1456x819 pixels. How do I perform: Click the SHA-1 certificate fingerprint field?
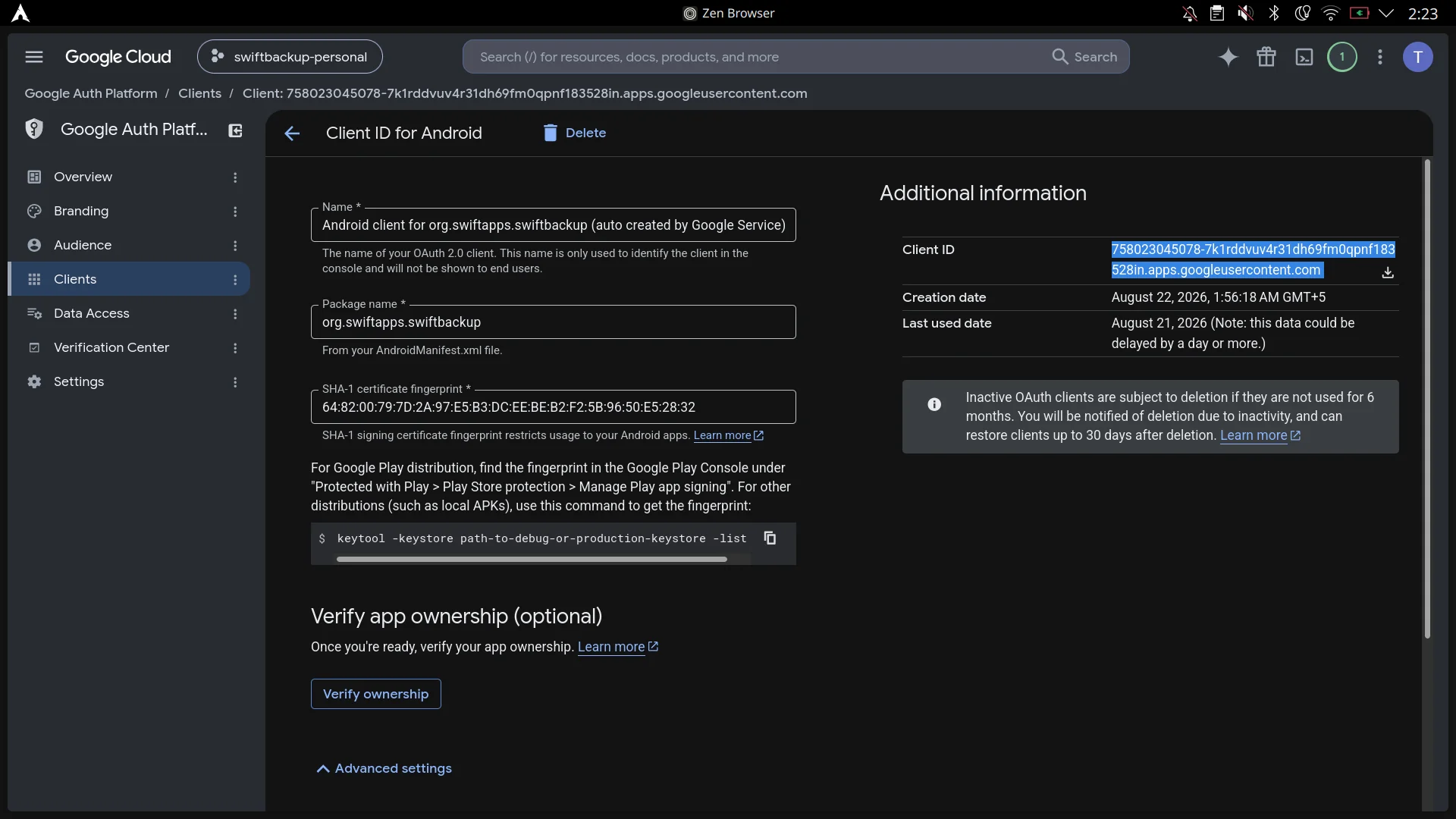[x=554, y=407]
